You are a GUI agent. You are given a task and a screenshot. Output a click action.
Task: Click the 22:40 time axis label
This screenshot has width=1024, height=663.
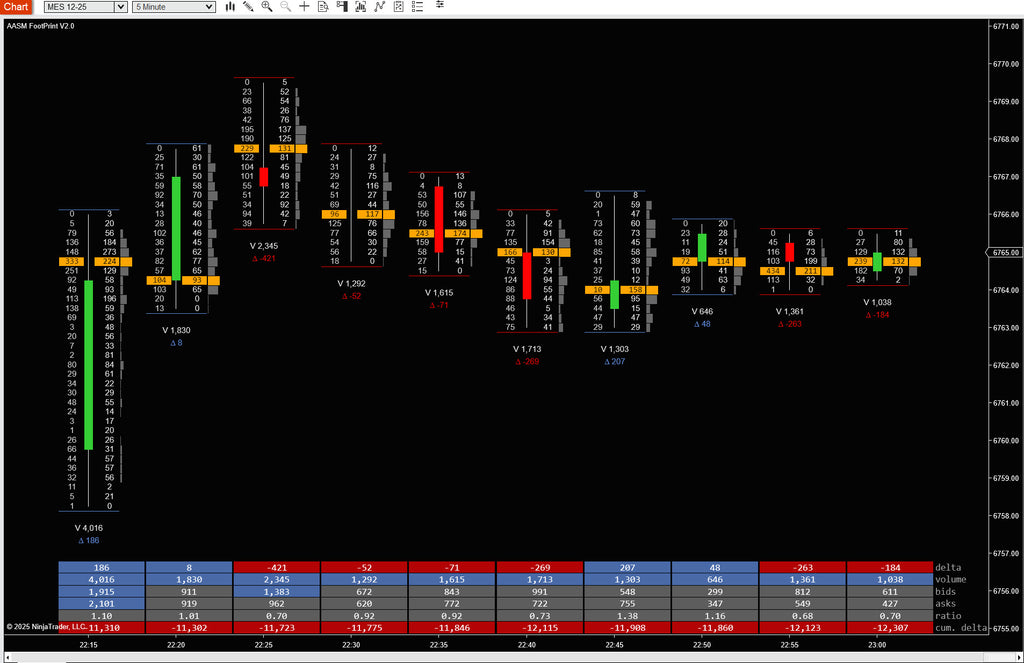tap(527, 645)
